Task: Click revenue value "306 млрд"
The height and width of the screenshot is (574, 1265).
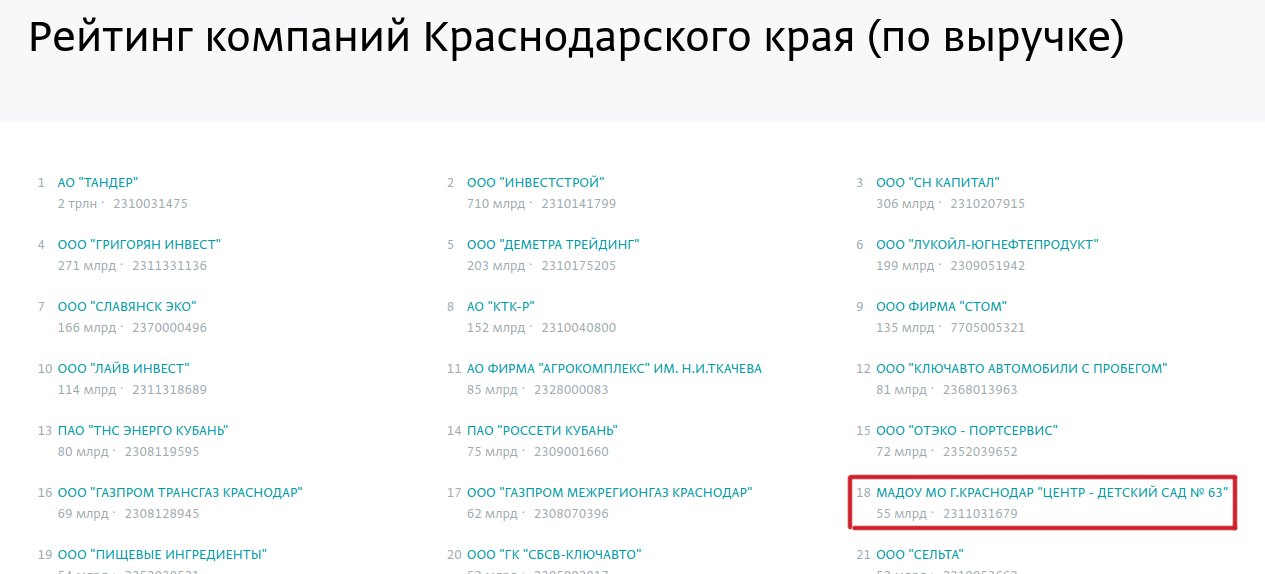Action: pyautogui.click(x=905, y=204)
